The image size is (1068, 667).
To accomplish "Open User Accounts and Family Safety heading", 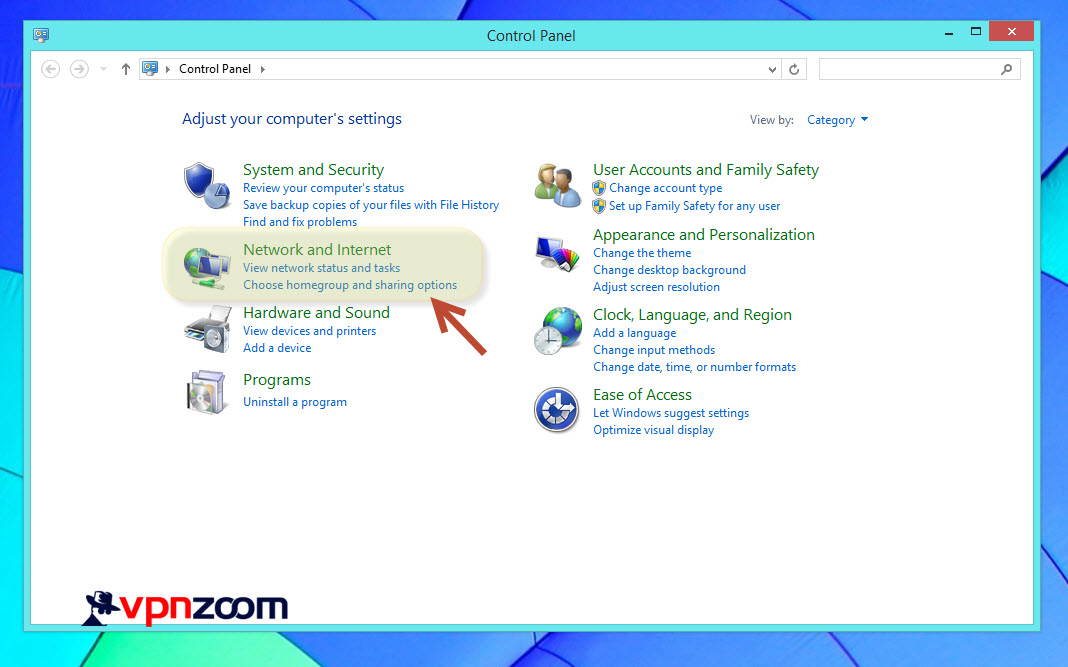I will pos(706,170).
